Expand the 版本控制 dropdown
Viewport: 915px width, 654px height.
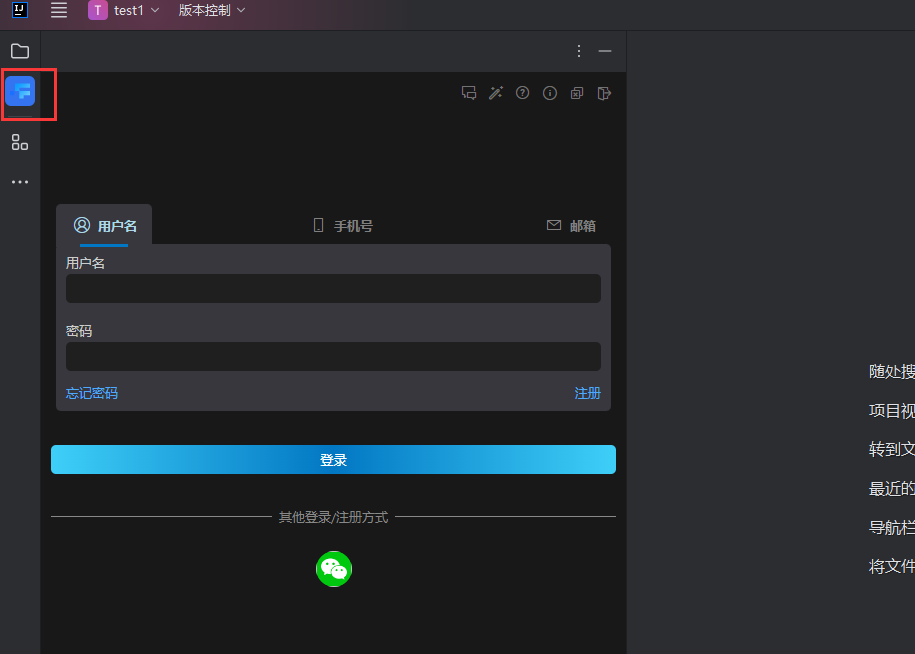(211, 11)
